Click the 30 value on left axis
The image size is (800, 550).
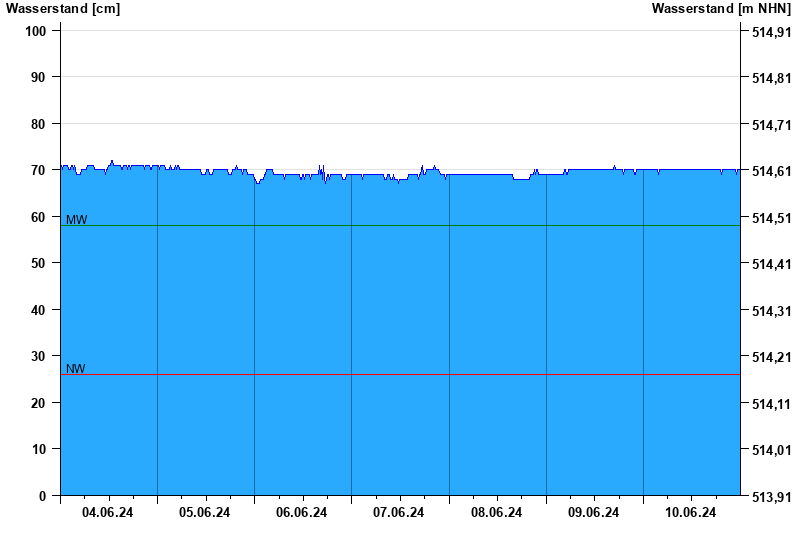pyautogui.click(x=38, y=356)
